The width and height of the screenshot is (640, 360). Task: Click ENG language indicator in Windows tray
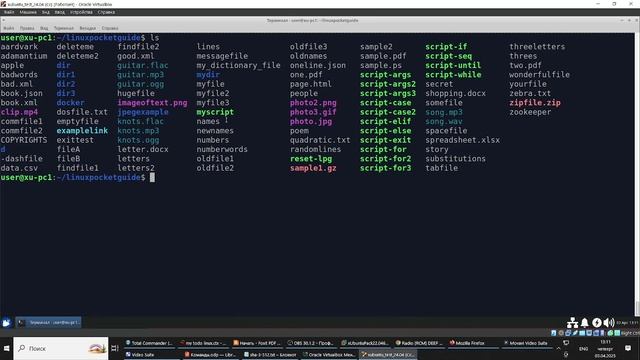tap(584, 349)
